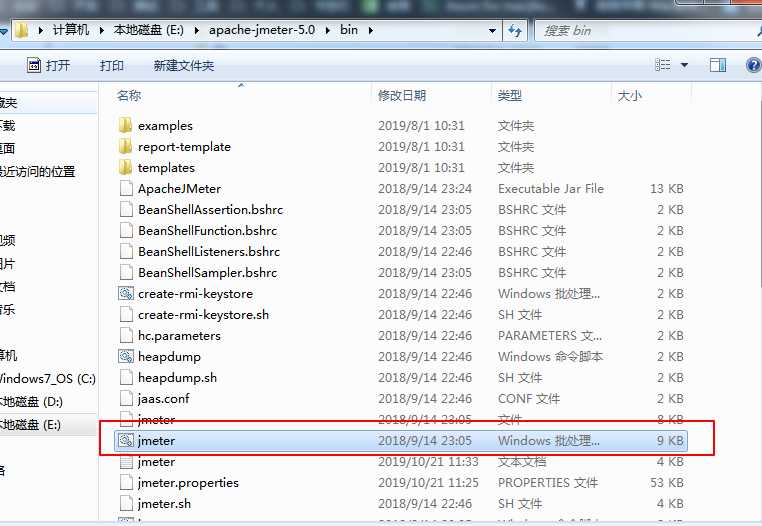762x526 pixels.
Task: Click the 新建文件夹 toolbar button
Action: pyautogui.click(x=184, y=65)
